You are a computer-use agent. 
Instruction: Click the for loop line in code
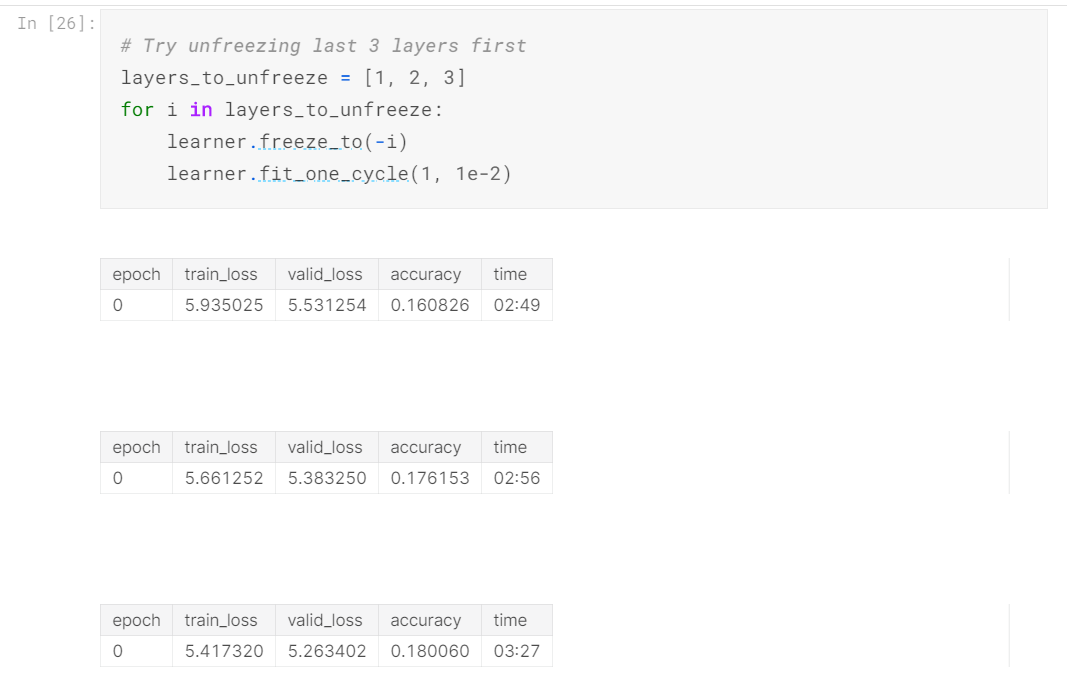pyautogui.click(x=281, y=110)
